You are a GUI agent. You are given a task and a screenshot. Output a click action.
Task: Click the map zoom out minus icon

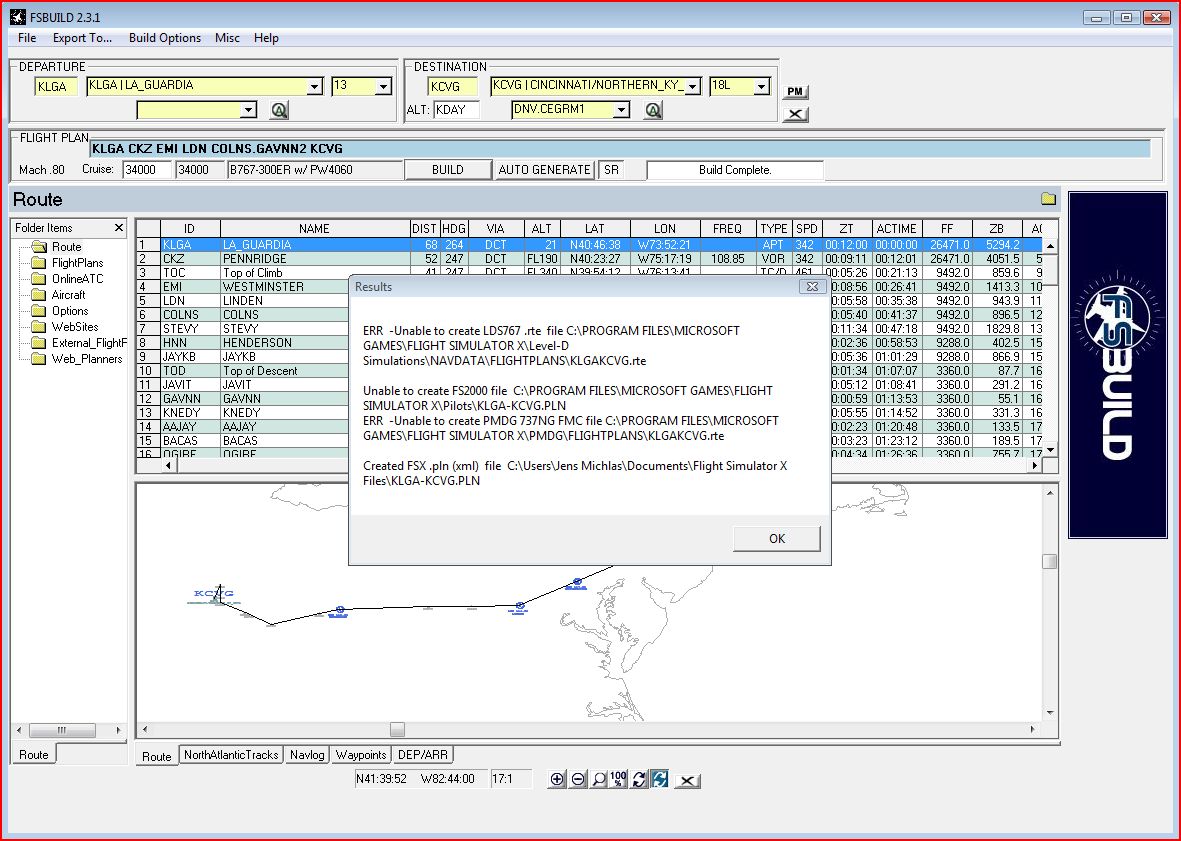(578, 779)
